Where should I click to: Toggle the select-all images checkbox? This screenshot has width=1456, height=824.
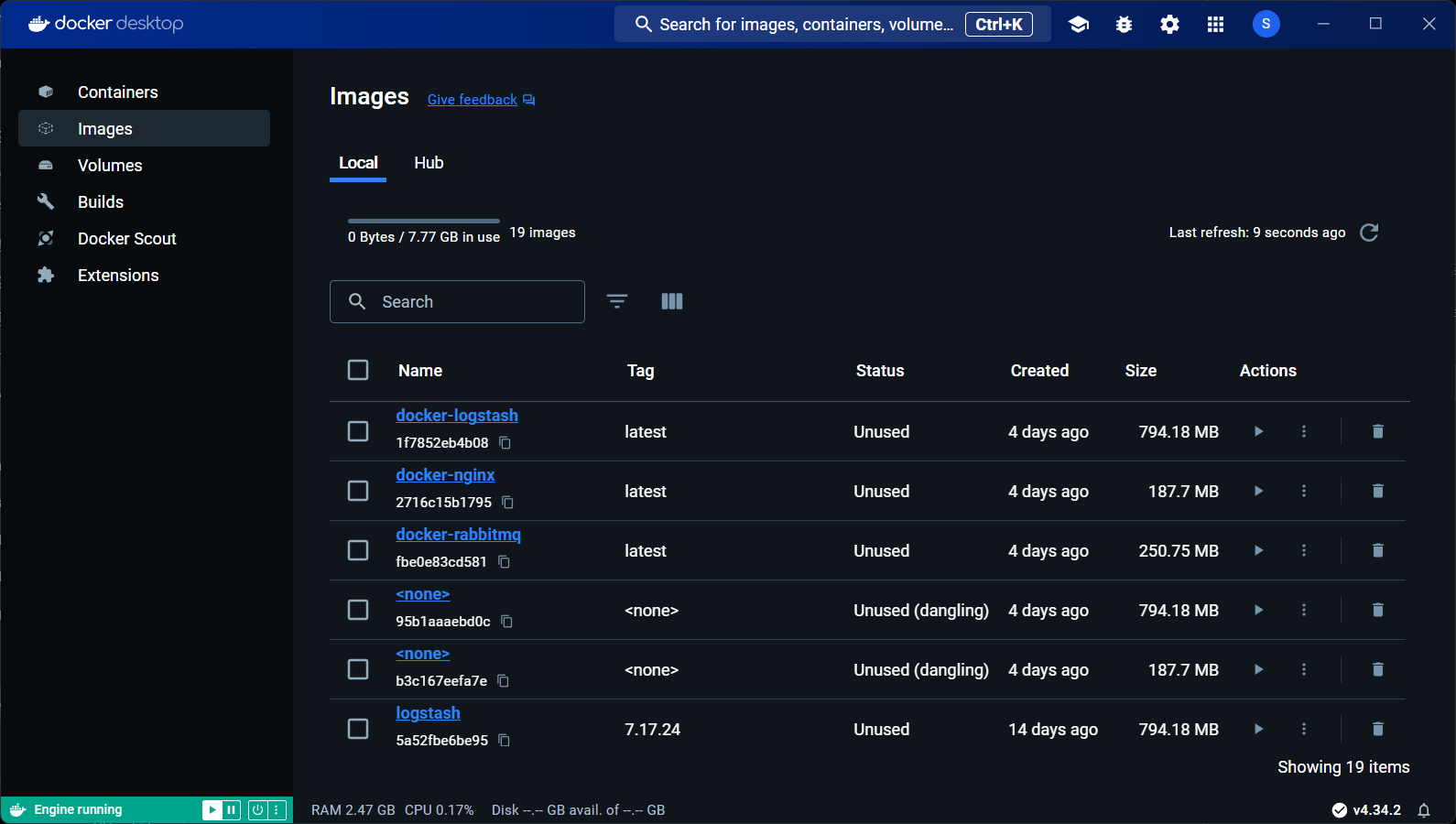358,370
